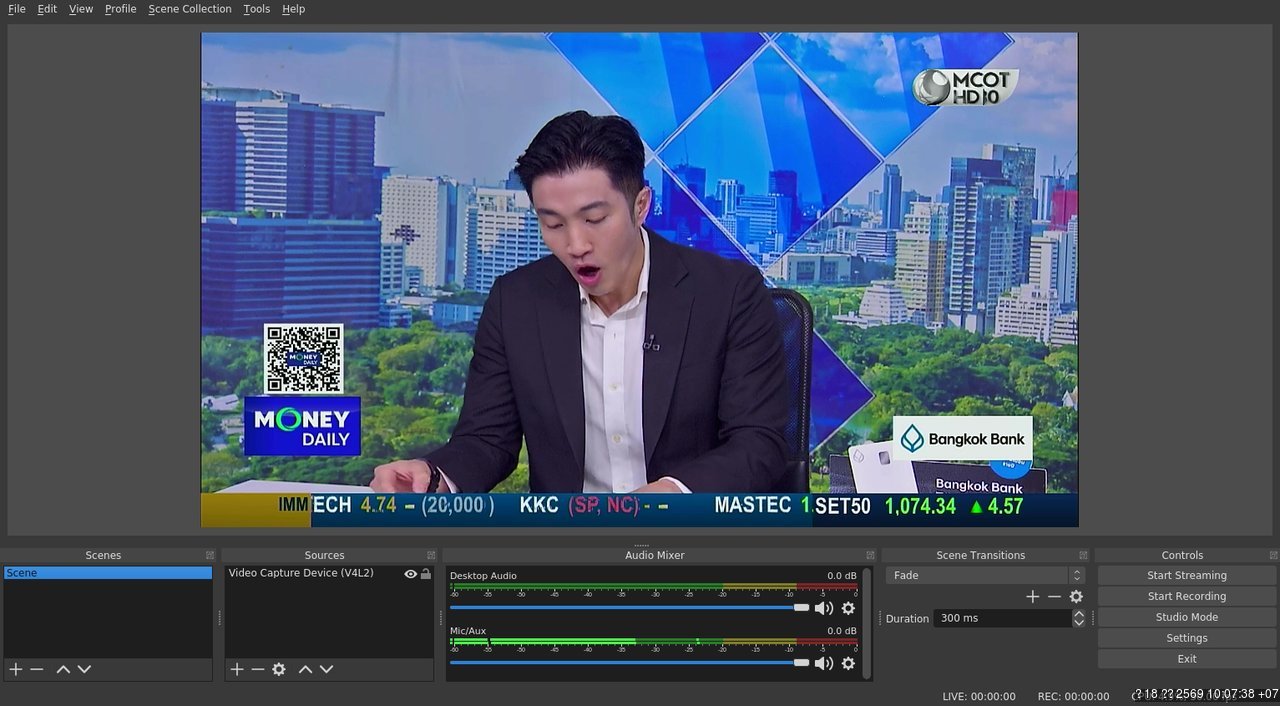Open the Scene Collection menu
Viewport: 1280px width, 706px height.
coord(190,9)
